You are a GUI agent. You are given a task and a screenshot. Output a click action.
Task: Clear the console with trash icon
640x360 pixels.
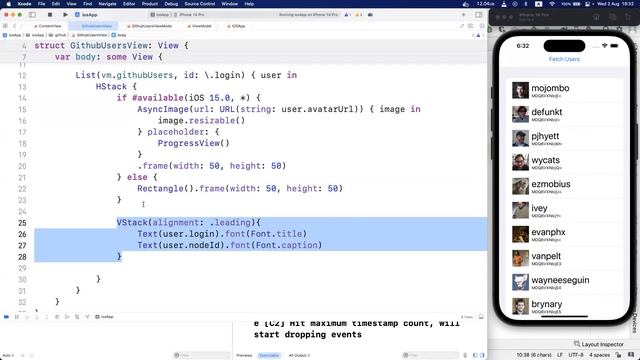pos(465,355)
